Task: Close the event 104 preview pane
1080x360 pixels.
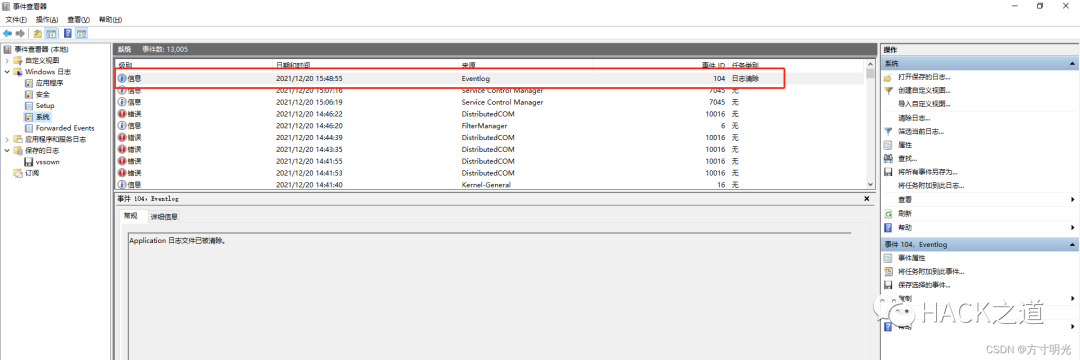Action: pyautogui.click(x=866, y=198)
